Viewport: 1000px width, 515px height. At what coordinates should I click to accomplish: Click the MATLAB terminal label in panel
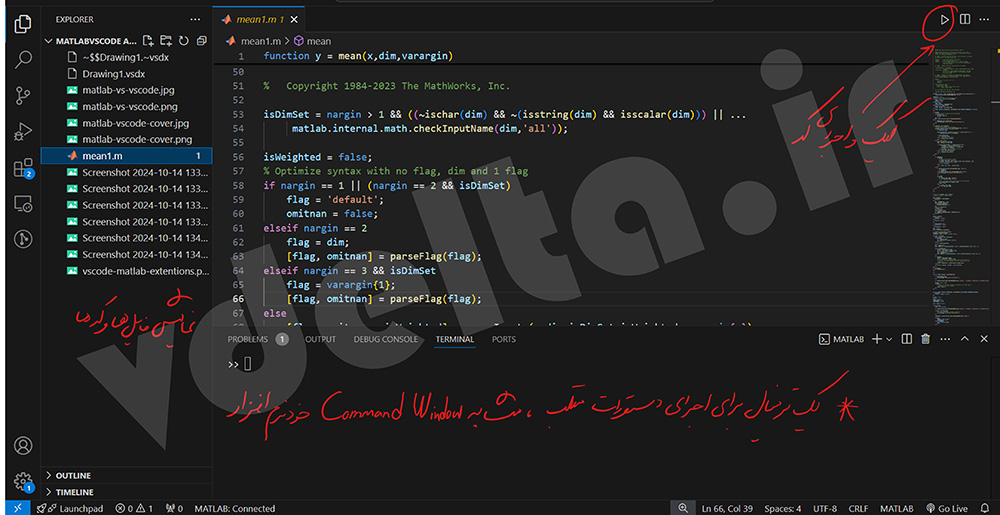point(842,339)
